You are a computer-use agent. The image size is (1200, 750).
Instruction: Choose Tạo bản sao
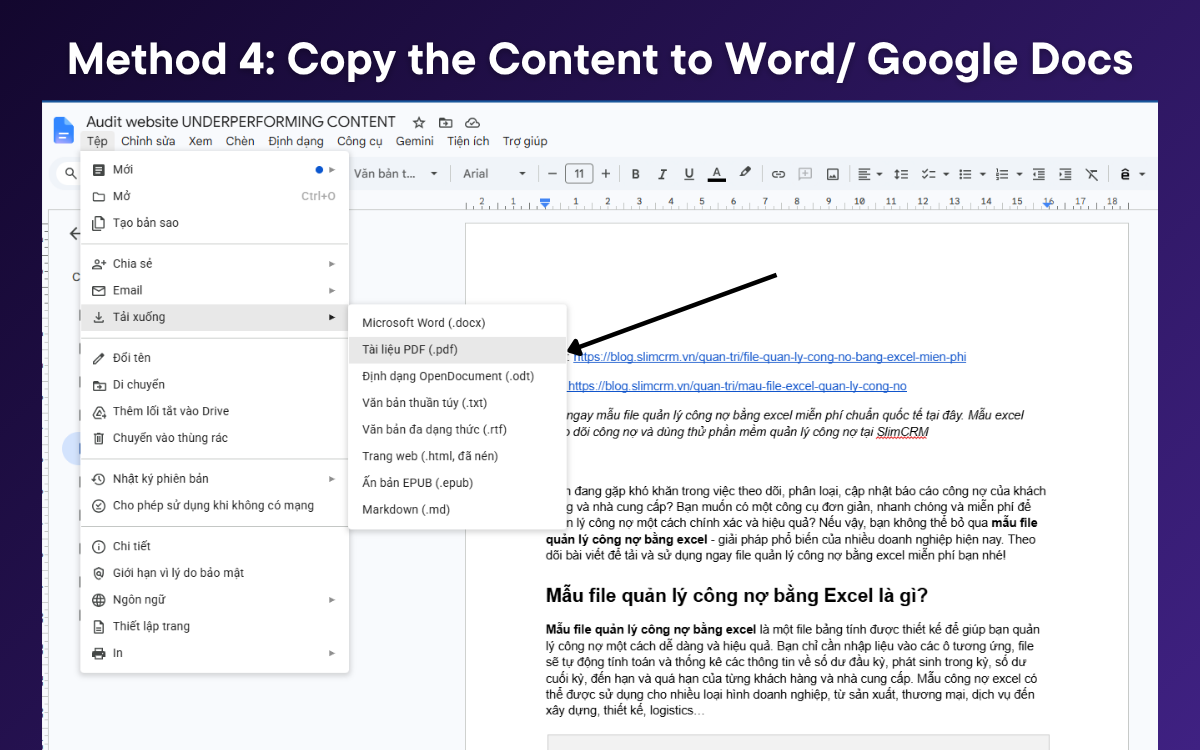214,223
